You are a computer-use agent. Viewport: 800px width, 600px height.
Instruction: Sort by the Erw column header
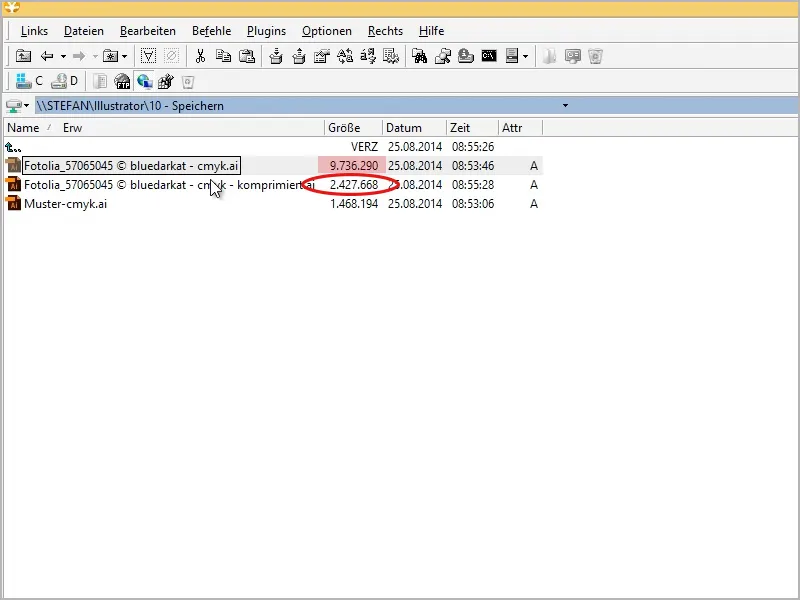point(72,128)
